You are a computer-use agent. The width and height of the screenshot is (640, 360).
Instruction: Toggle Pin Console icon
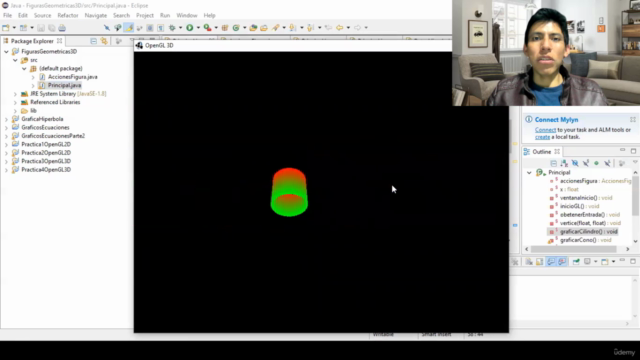[x=576, y=262]
